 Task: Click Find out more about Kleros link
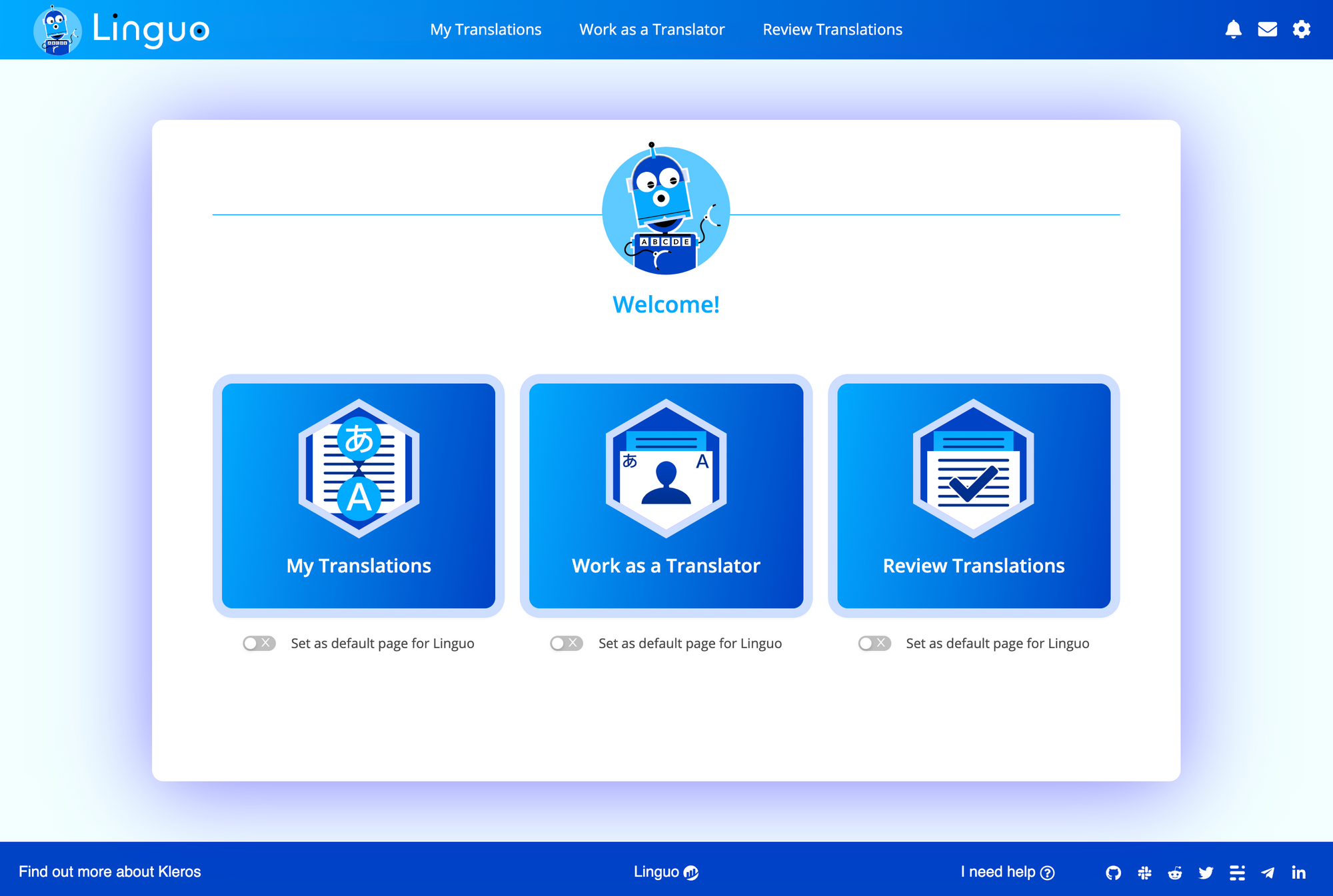coord(109,871)
